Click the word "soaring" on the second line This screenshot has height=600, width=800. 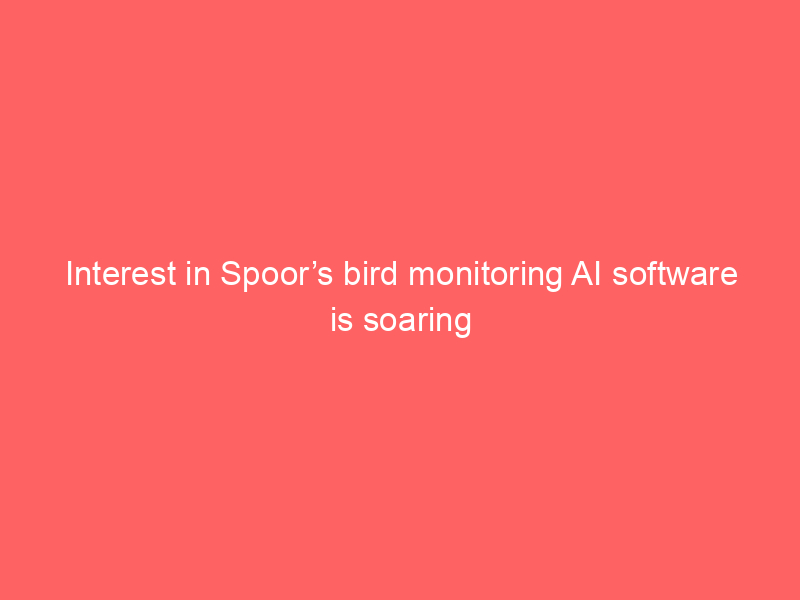click(417, 322)
